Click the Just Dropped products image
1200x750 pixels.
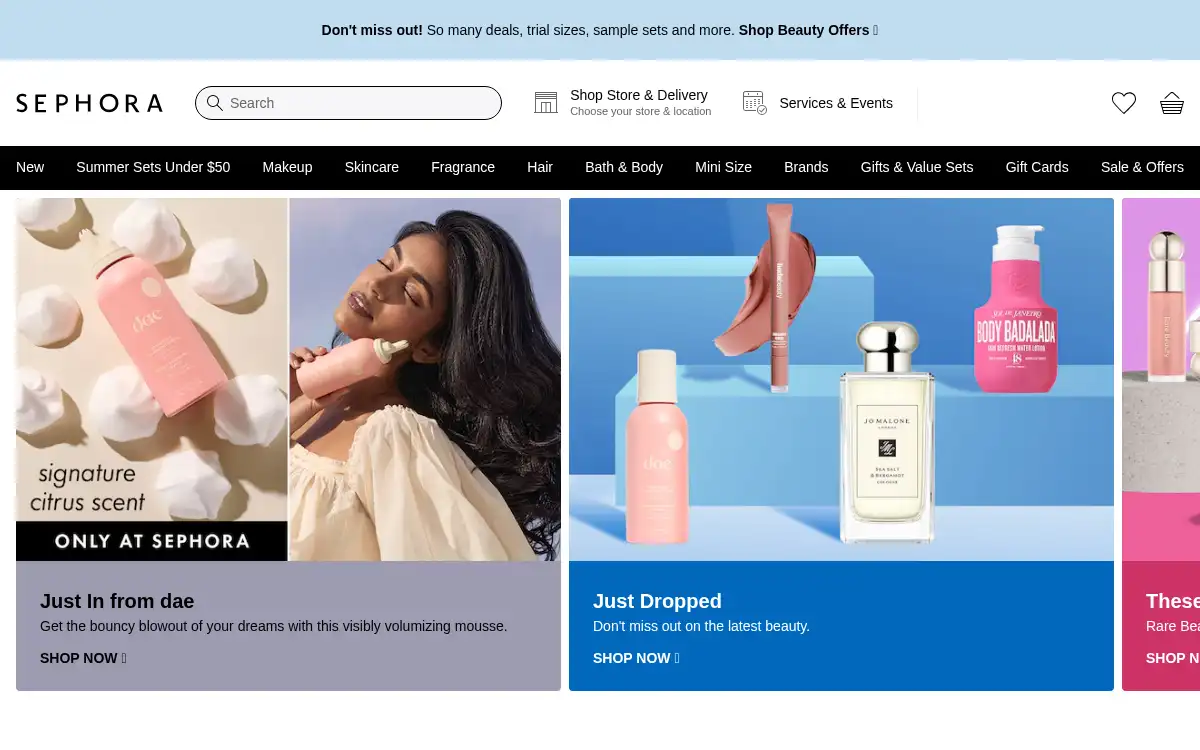[x=841, y=379]
